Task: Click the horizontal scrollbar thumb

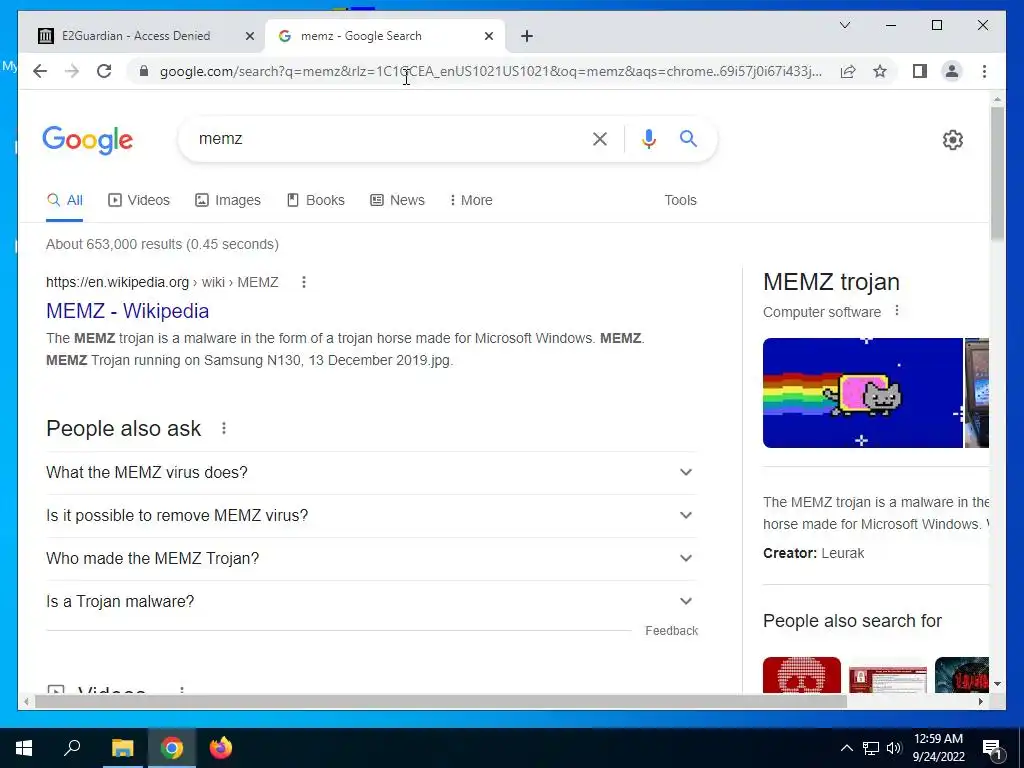Action: click(441, 702)
